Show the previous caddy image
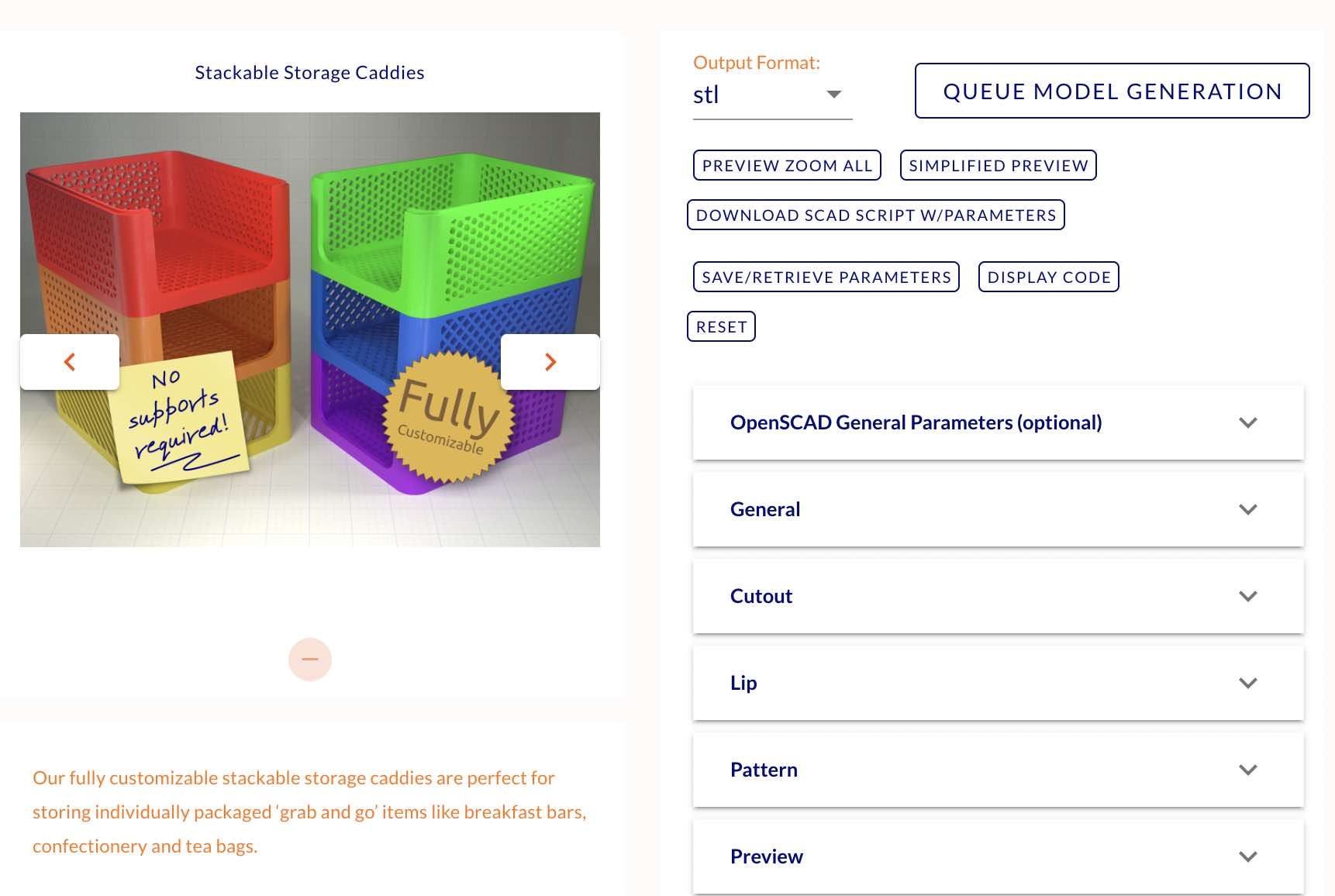 coord(70,362)
